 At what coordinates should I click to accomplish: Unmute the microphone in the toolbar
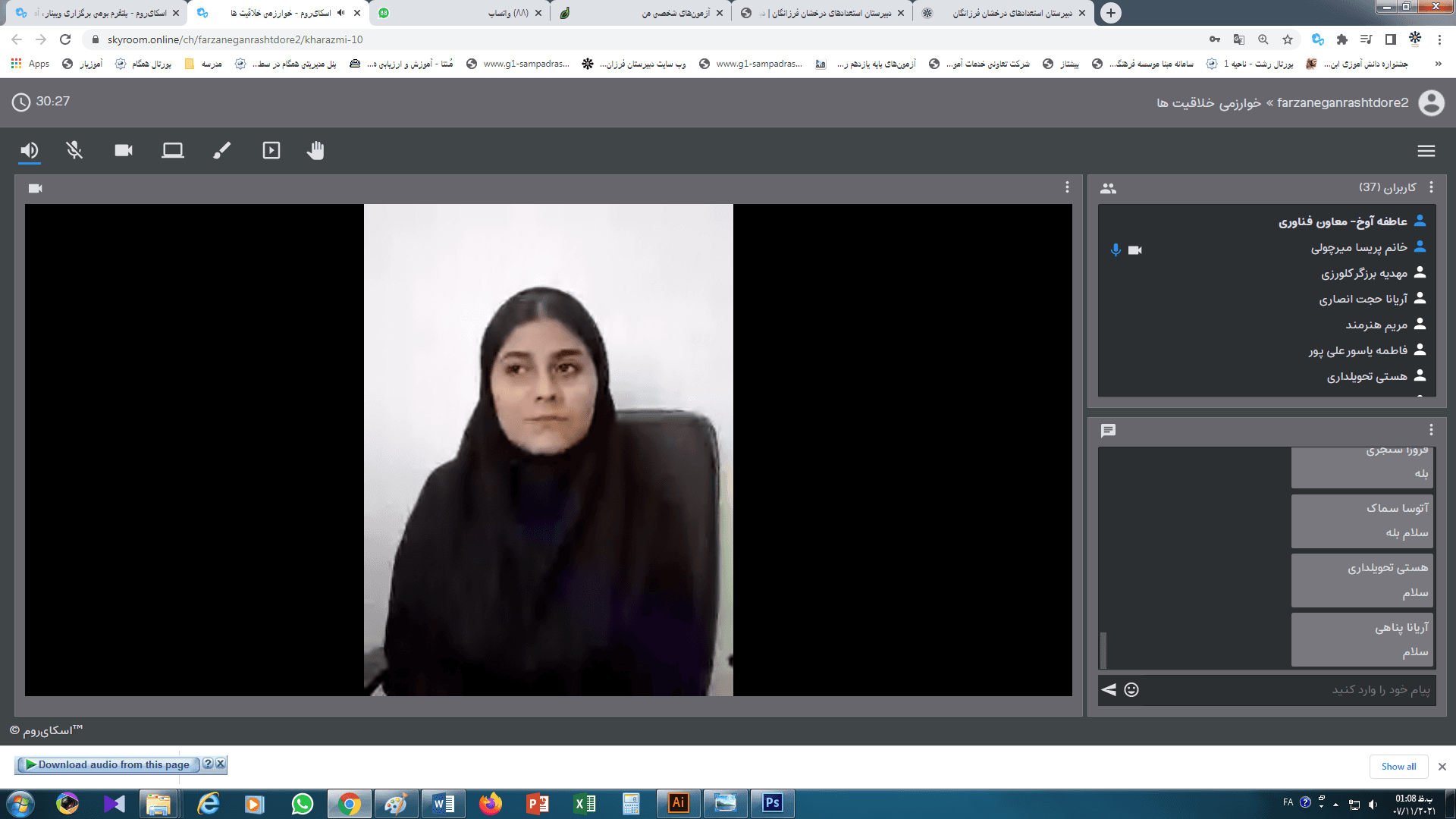[74, 150]
